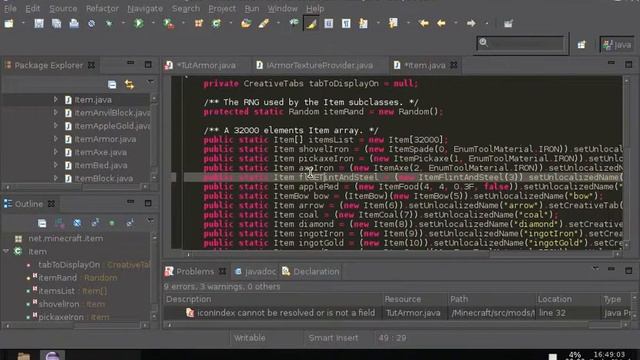Click the New Java Package icon
This screenshot has width=640, height=360.
coord(199,23)
